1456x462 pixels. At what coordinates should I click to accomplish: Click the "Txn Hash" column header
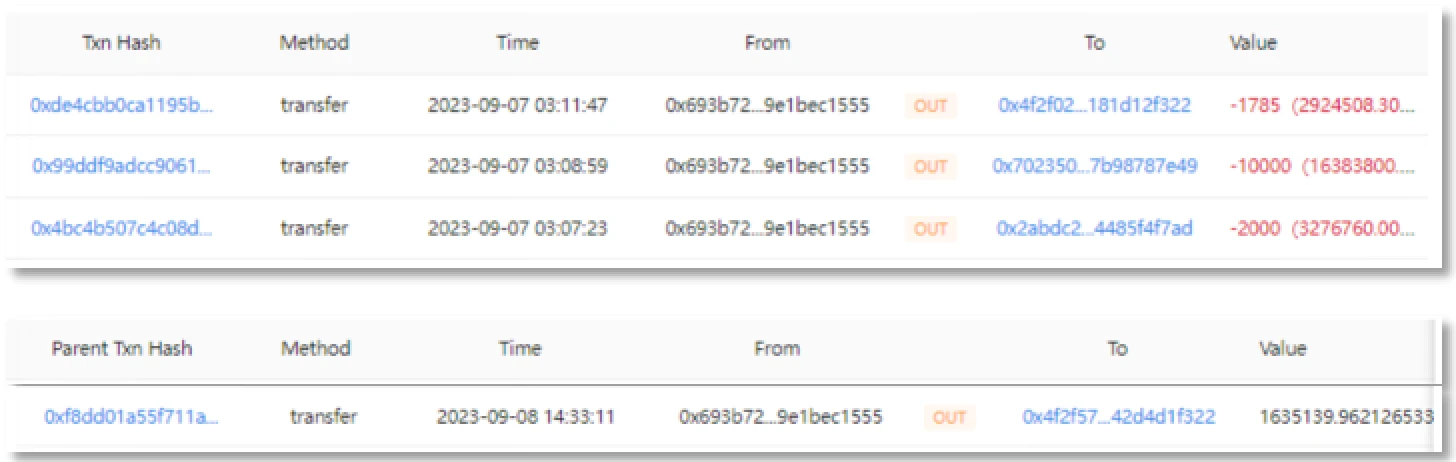(x=121, y=43)
